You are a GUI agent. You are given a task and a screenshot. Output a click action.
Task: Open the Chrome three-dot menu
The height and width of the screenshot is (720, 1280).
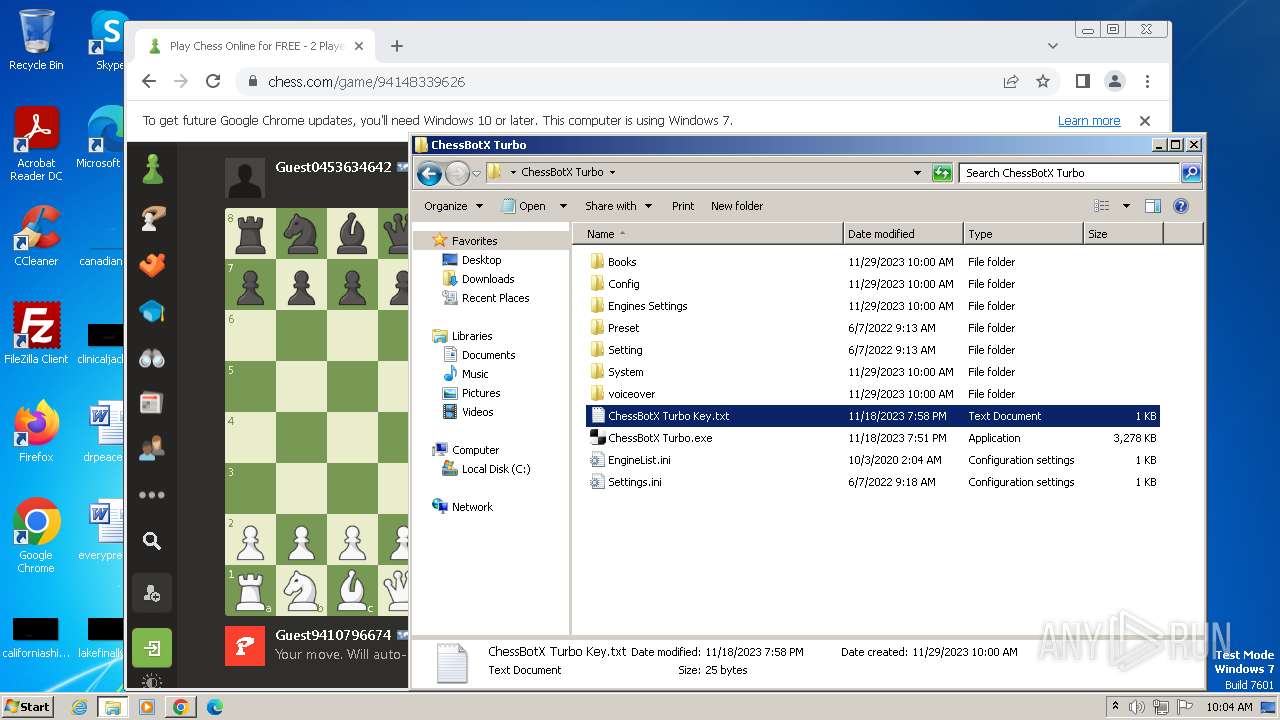coord(1147,82)
